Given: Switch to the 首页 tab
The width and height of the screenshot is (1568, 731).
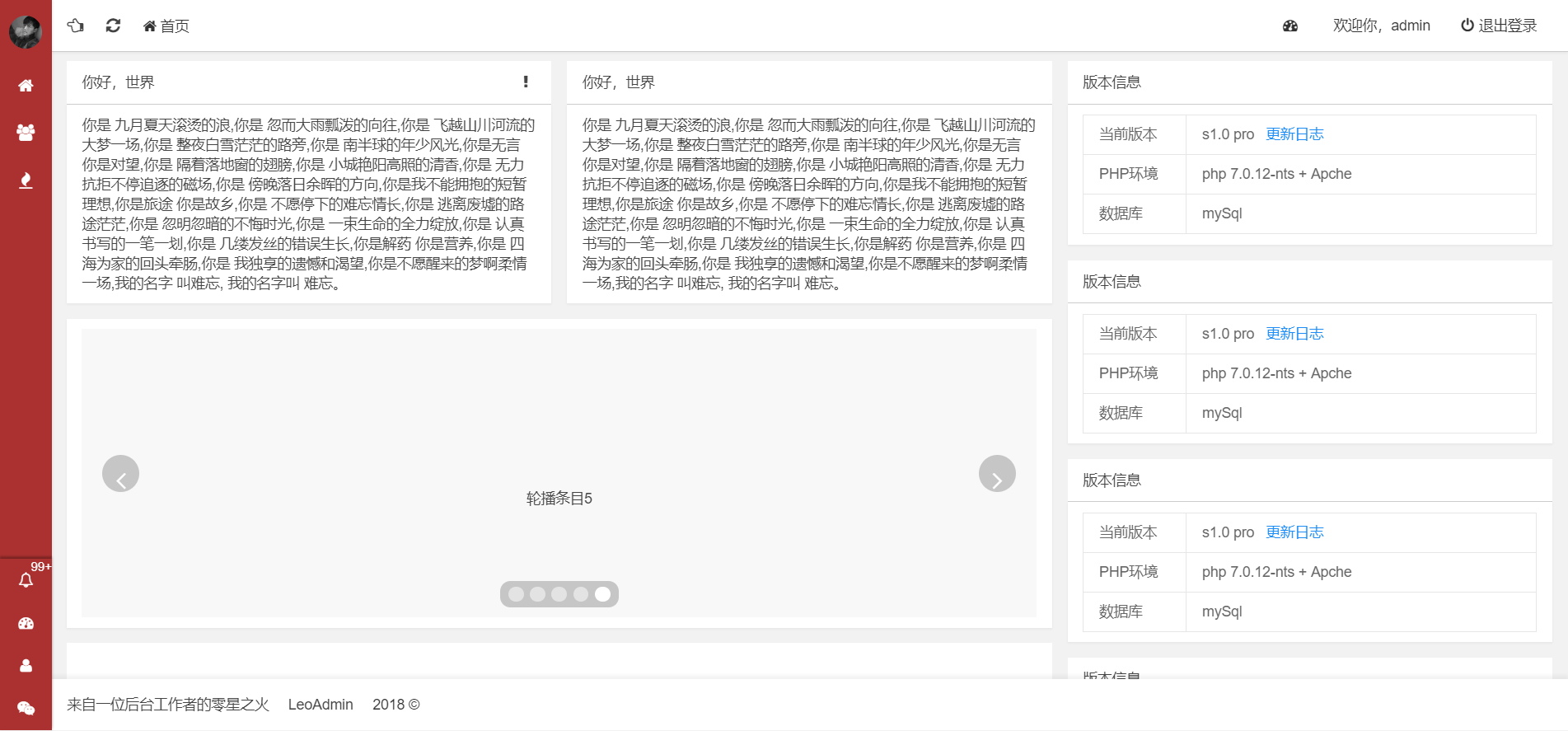Looking at the screenshot, I should point(166,26).
